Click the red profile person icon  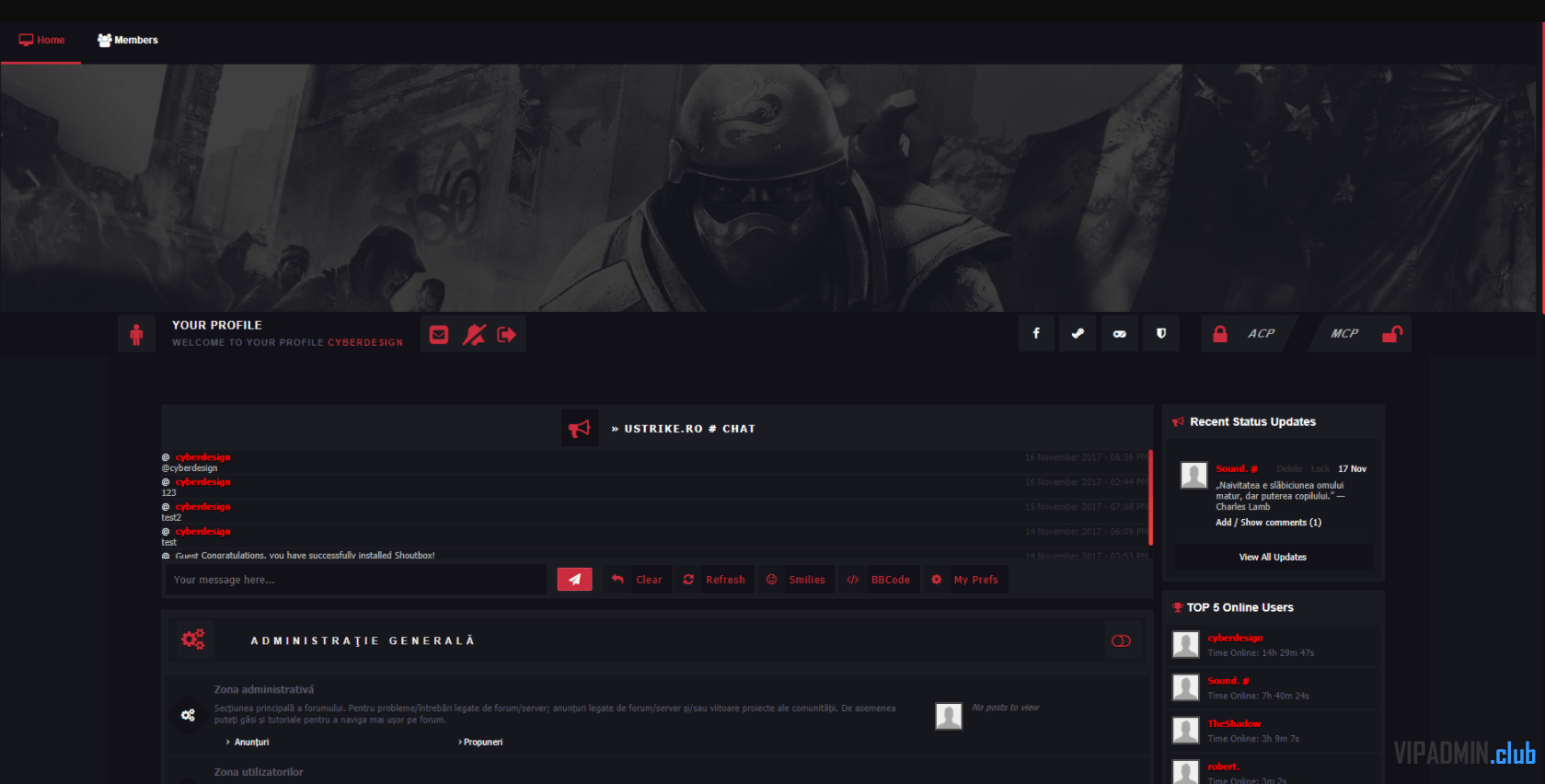coord(136,334)
